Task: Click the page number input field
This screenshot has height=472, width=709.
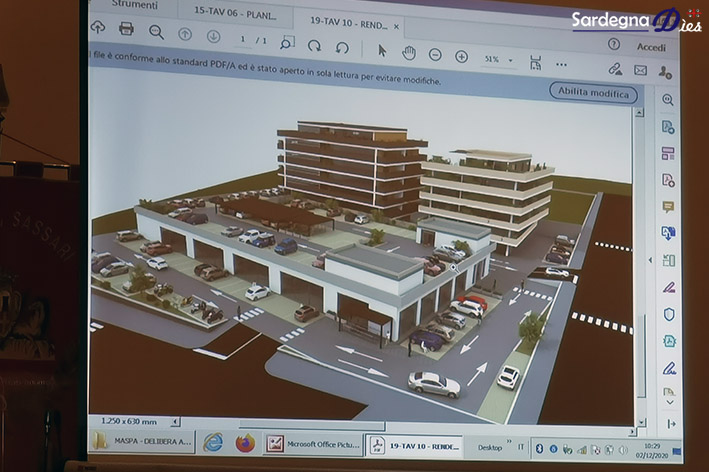Action: (x=243, y=39)
